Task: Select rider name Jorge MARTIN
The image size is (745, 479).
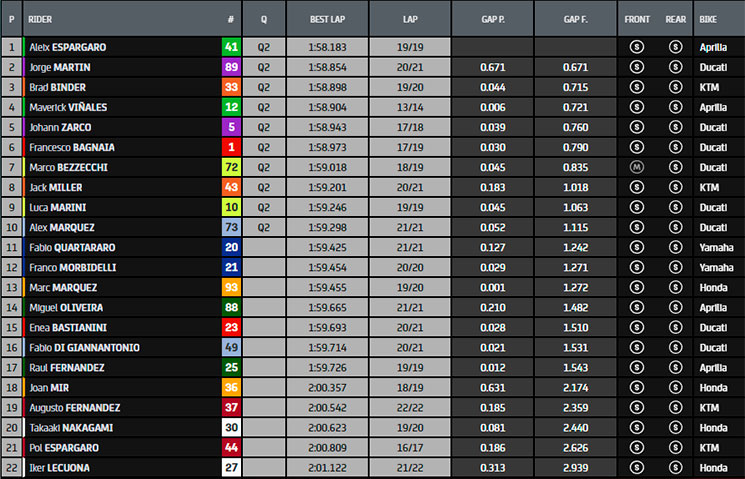Action: [60, 67]
